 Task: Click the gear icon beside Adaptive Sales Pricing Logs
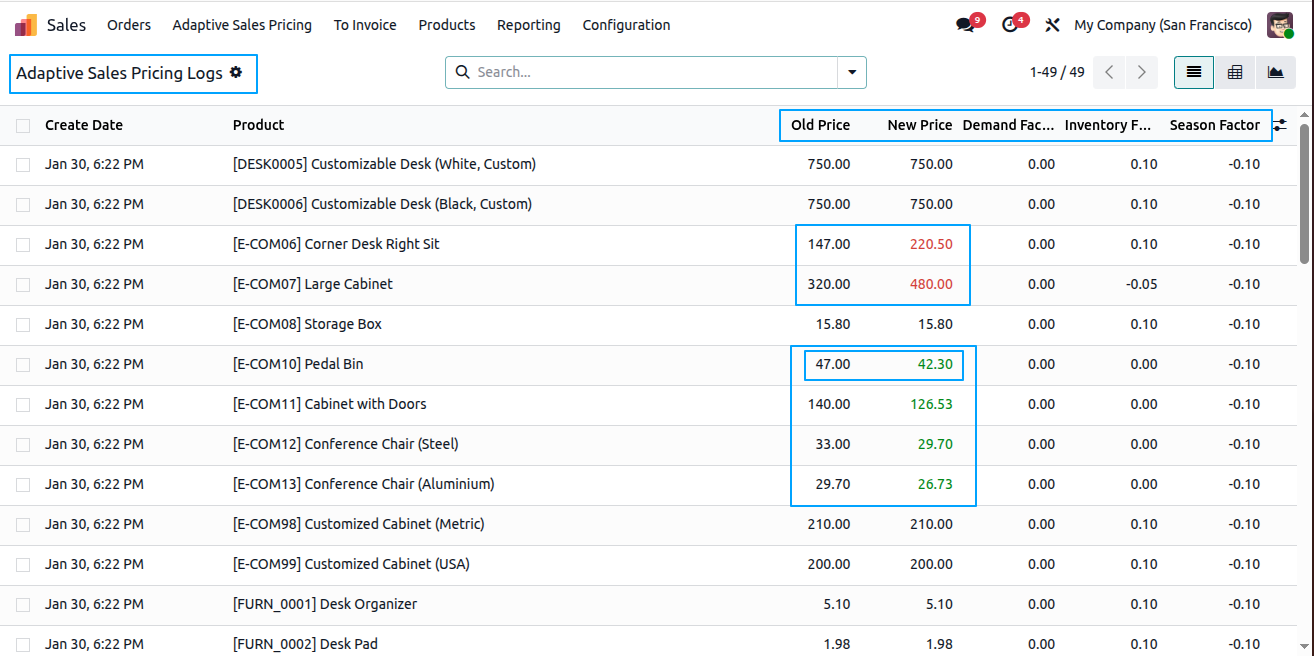click(236, 73)
